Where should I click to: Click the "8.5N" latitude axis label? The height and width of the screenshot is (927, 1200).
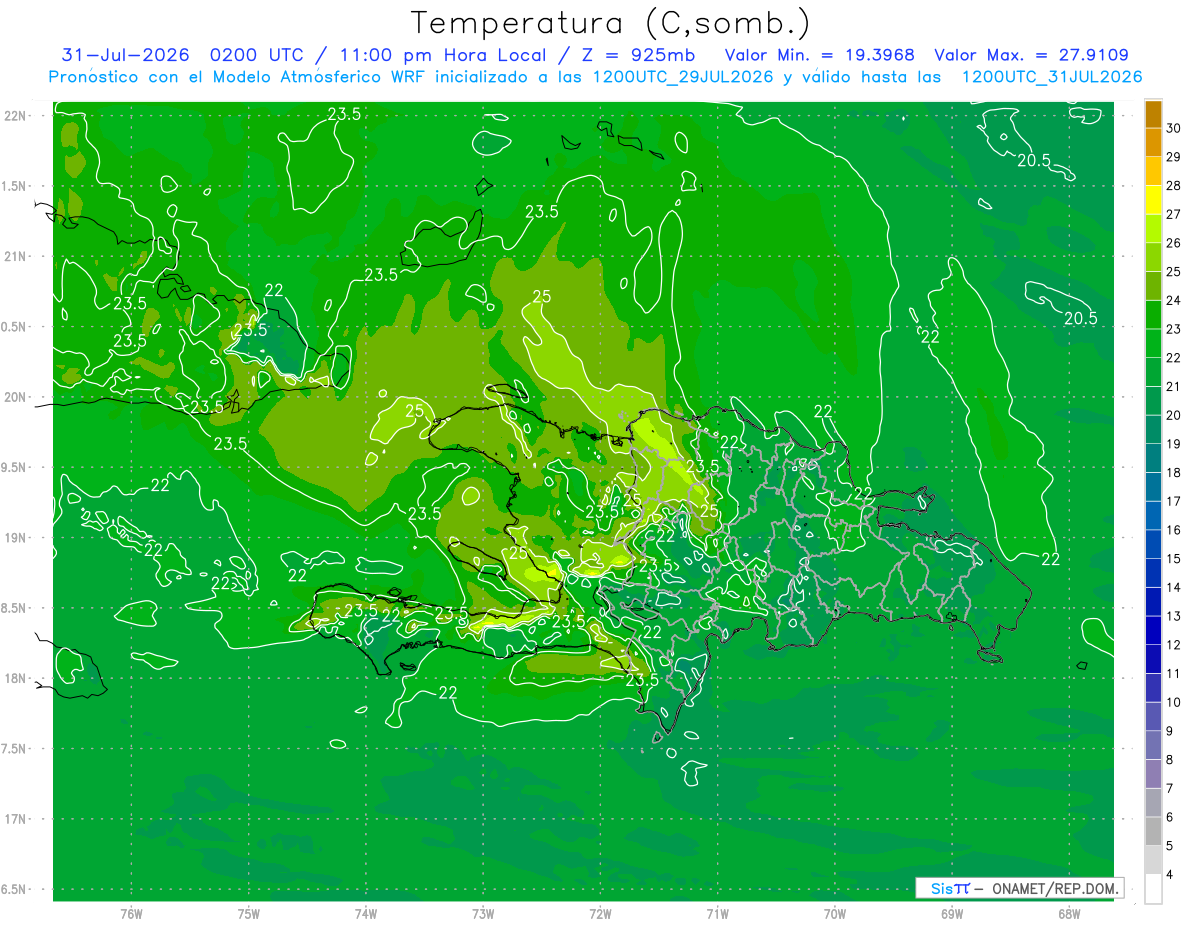[15, 608]
